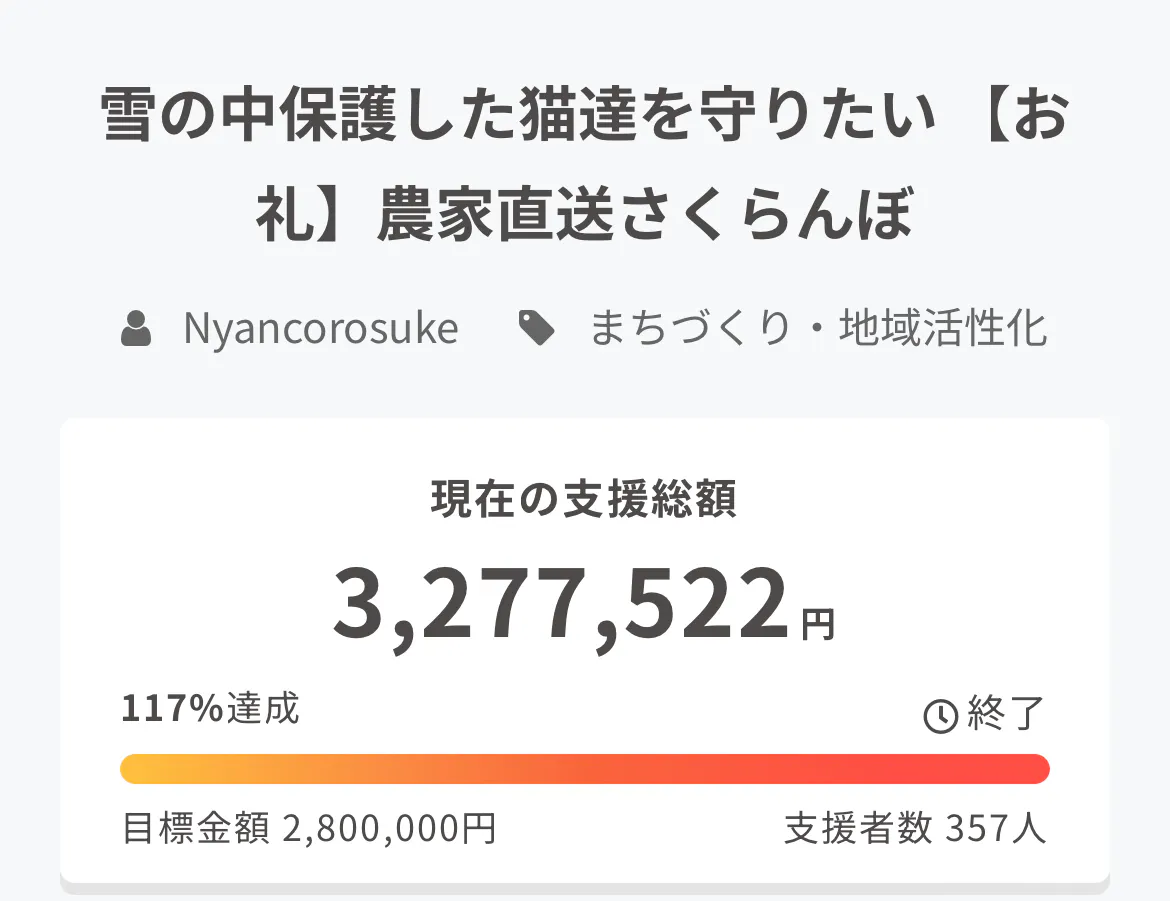Click the 達成 label text
Screen dimensions: 1170x901
(262, 709)
